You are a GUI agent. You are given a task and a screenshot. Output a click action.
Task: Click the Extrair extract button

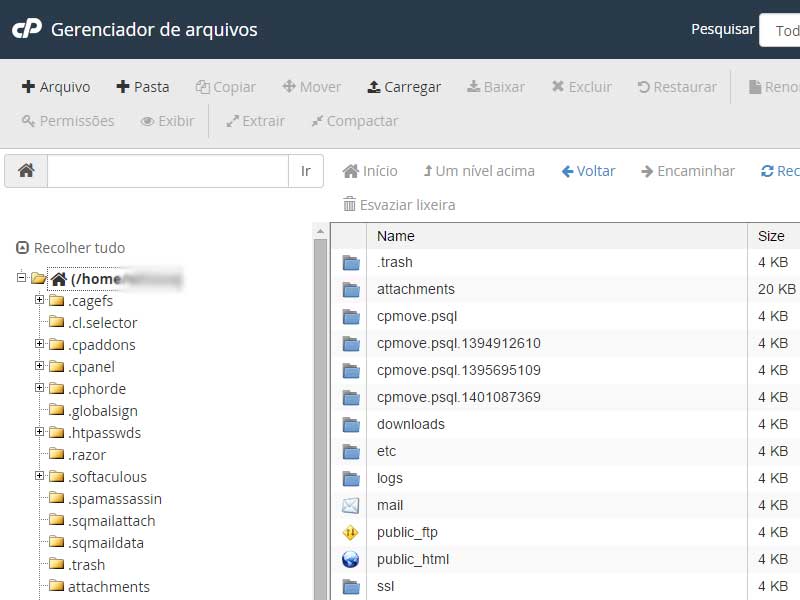[x=256, y=121]
